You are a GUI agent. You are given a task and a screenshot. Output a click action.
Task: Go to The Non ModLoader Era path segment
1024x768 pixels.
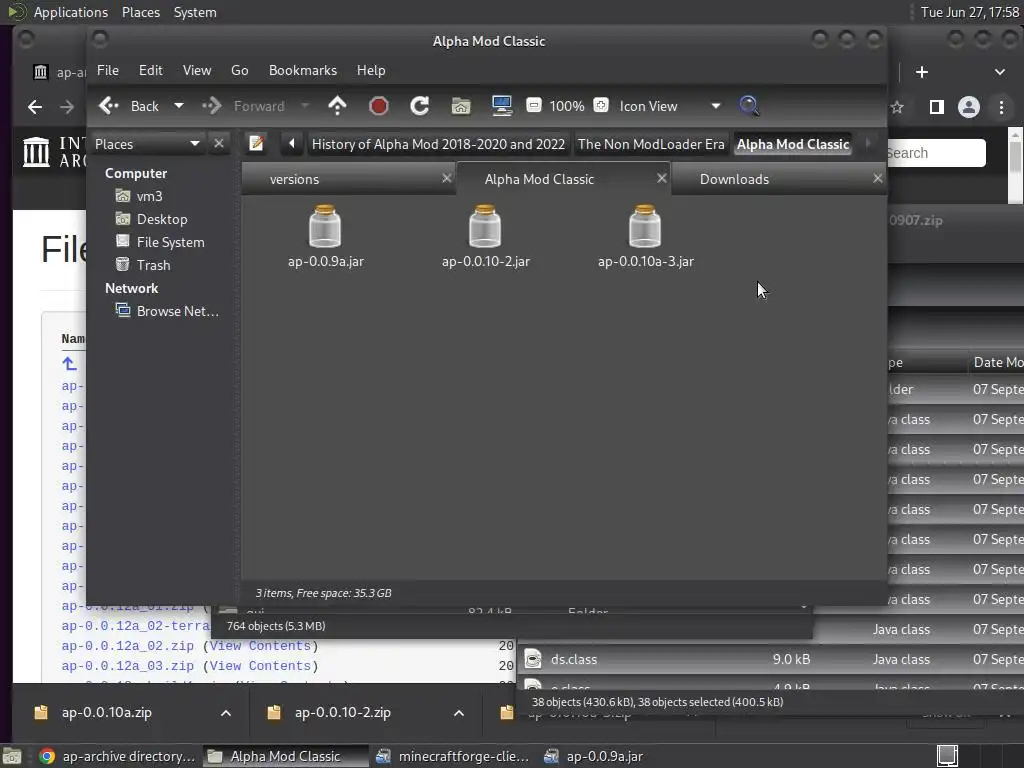click(x=651, y=144)
